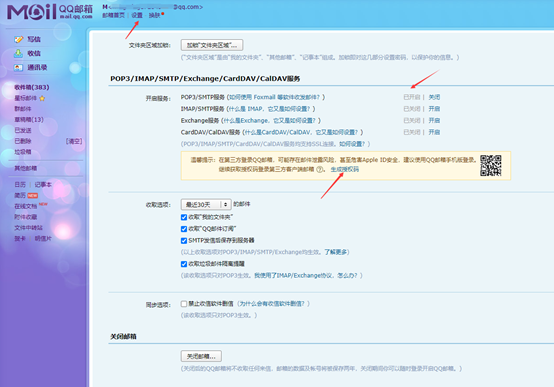Click the 生成授权码 link
The width and height of the screenshot is (554, 387).
[x=344, y=169]
